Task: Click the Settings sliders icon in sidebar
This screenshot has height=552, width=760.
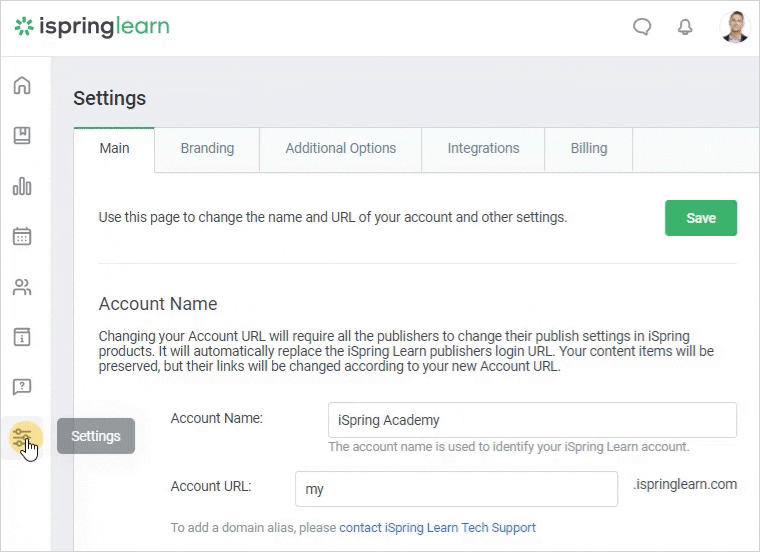Action: coord(23,437)
